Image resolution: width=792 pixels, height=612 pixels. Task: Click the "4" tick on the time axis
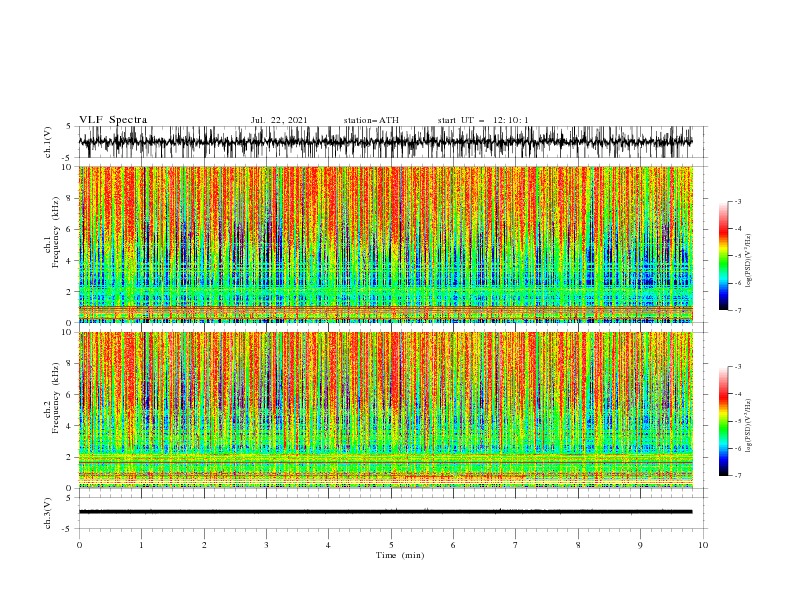[x=328, y=545]
